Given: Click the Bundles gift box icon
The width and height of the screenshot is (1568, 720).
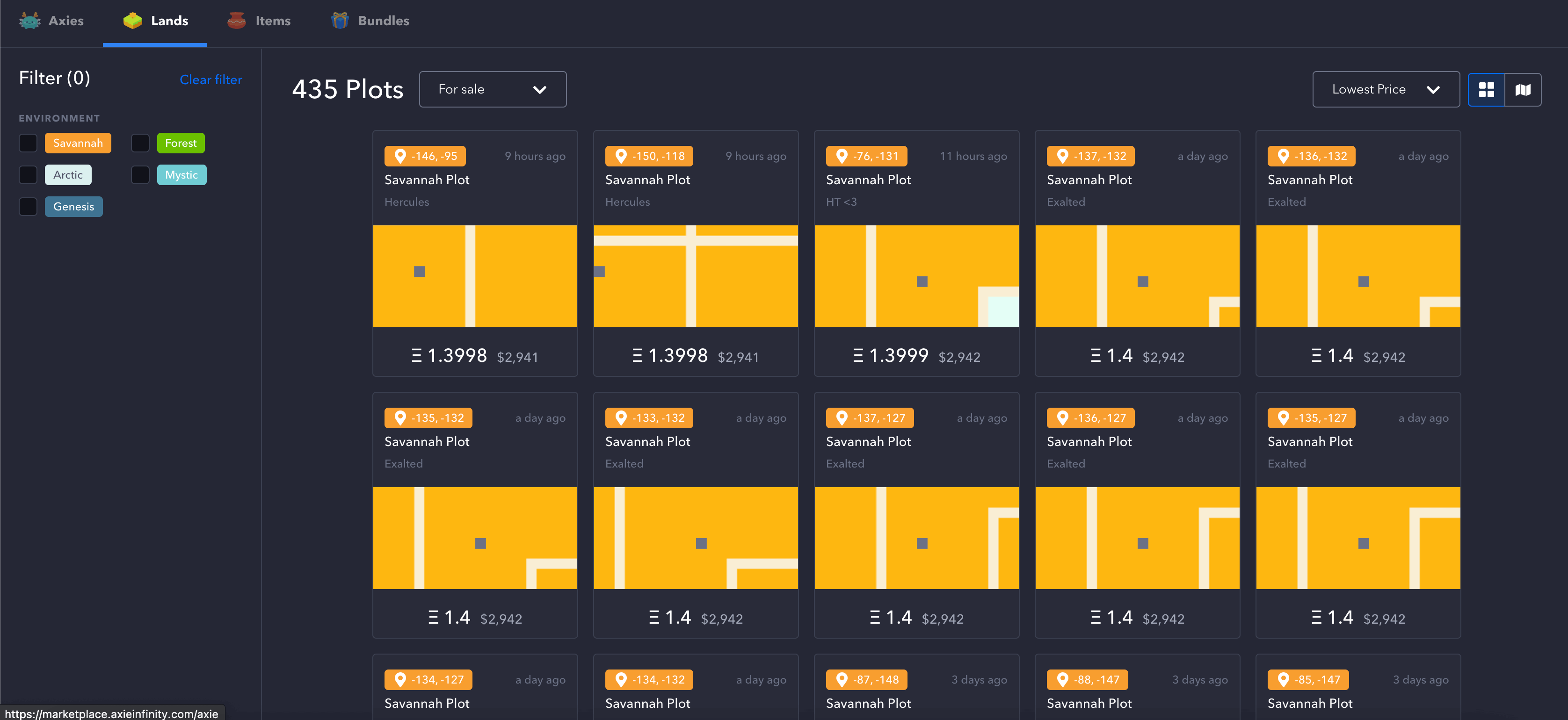Looking at the screenshot, I should 340,21.
